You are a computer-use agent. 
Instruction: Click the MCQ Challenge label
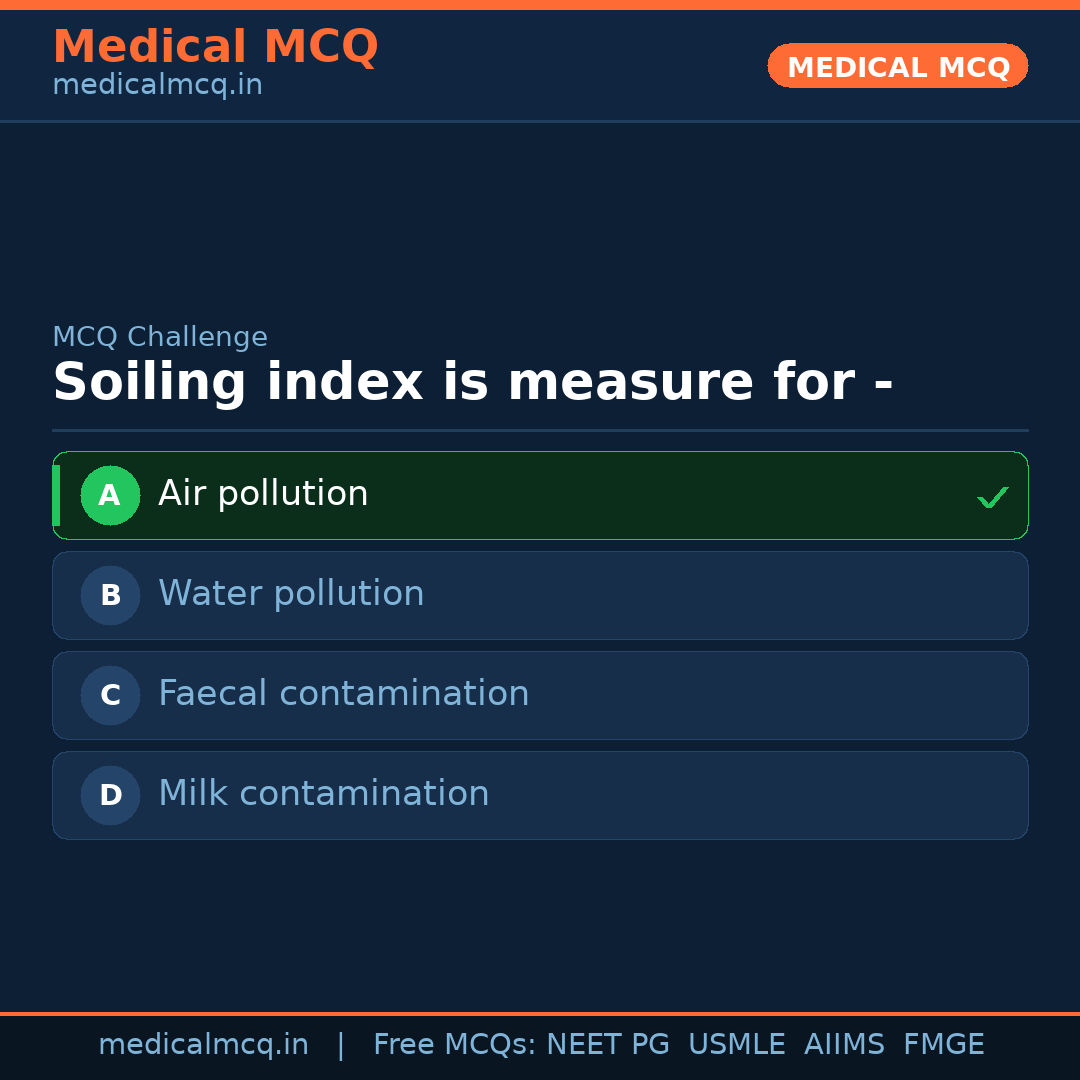[x=160, y=338]
